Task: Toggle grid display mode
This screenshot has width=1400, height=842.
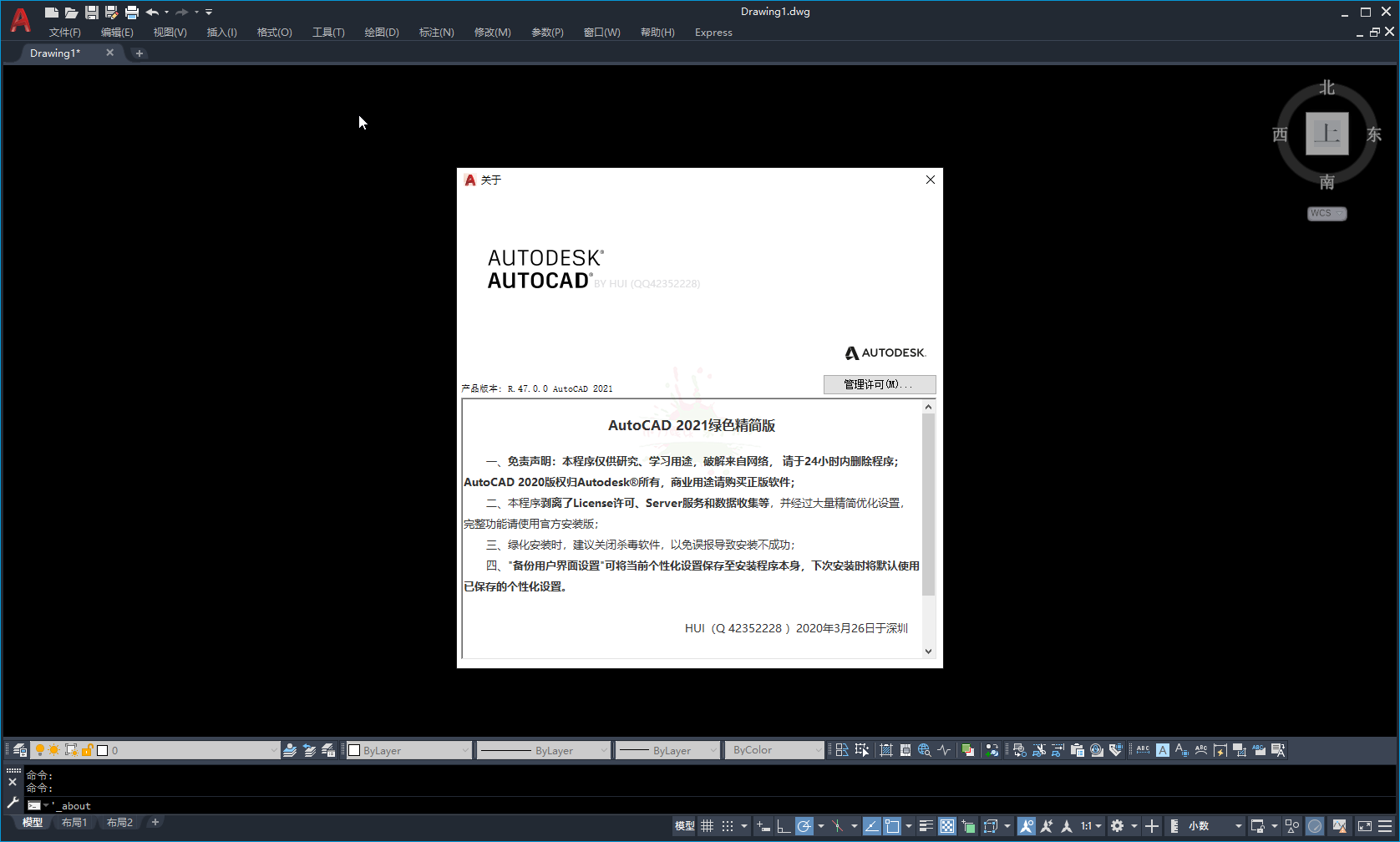Action: pos(708,825)
